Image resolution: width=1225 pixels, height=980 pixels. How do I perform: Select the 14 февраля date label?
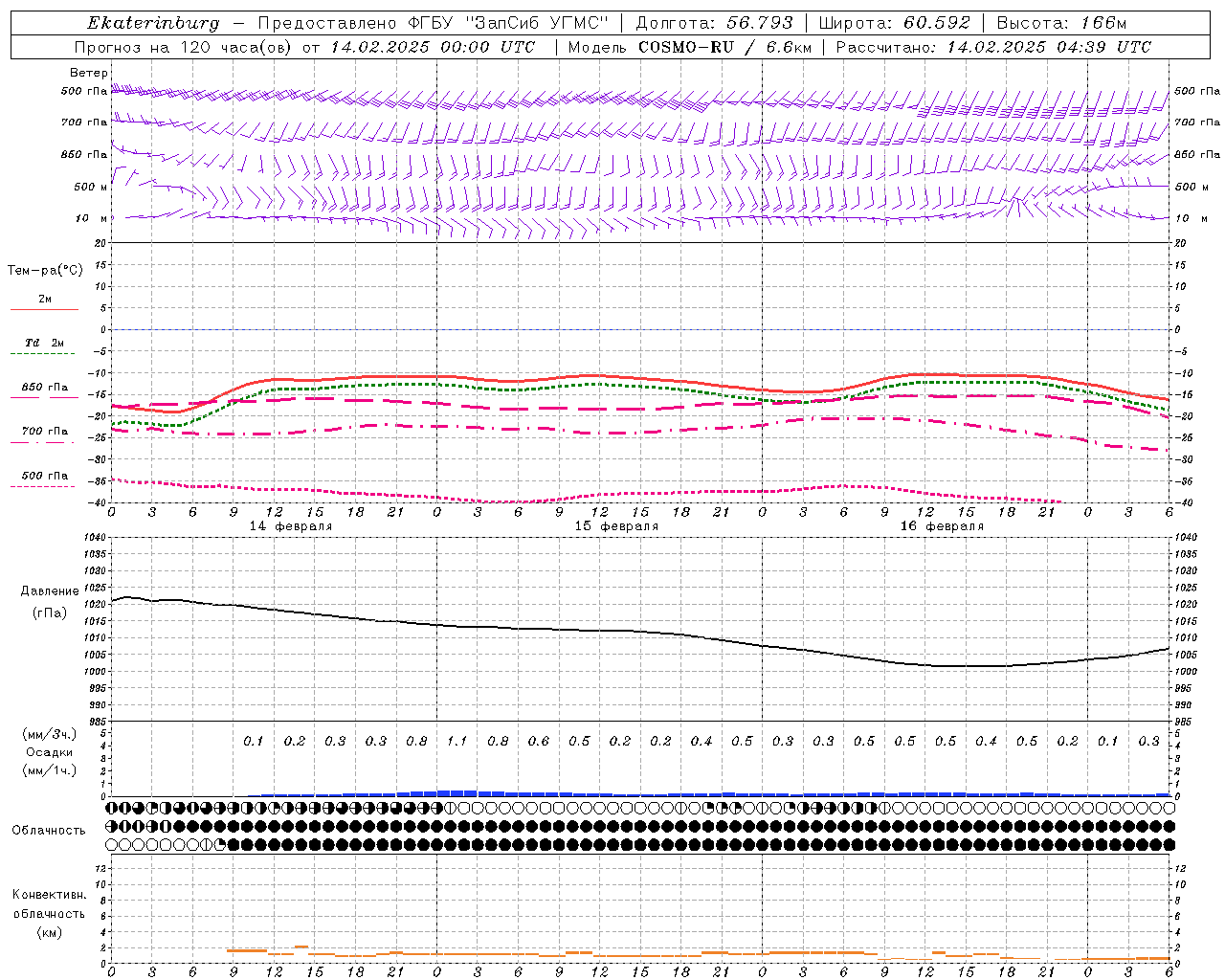(x=291, y=526)
